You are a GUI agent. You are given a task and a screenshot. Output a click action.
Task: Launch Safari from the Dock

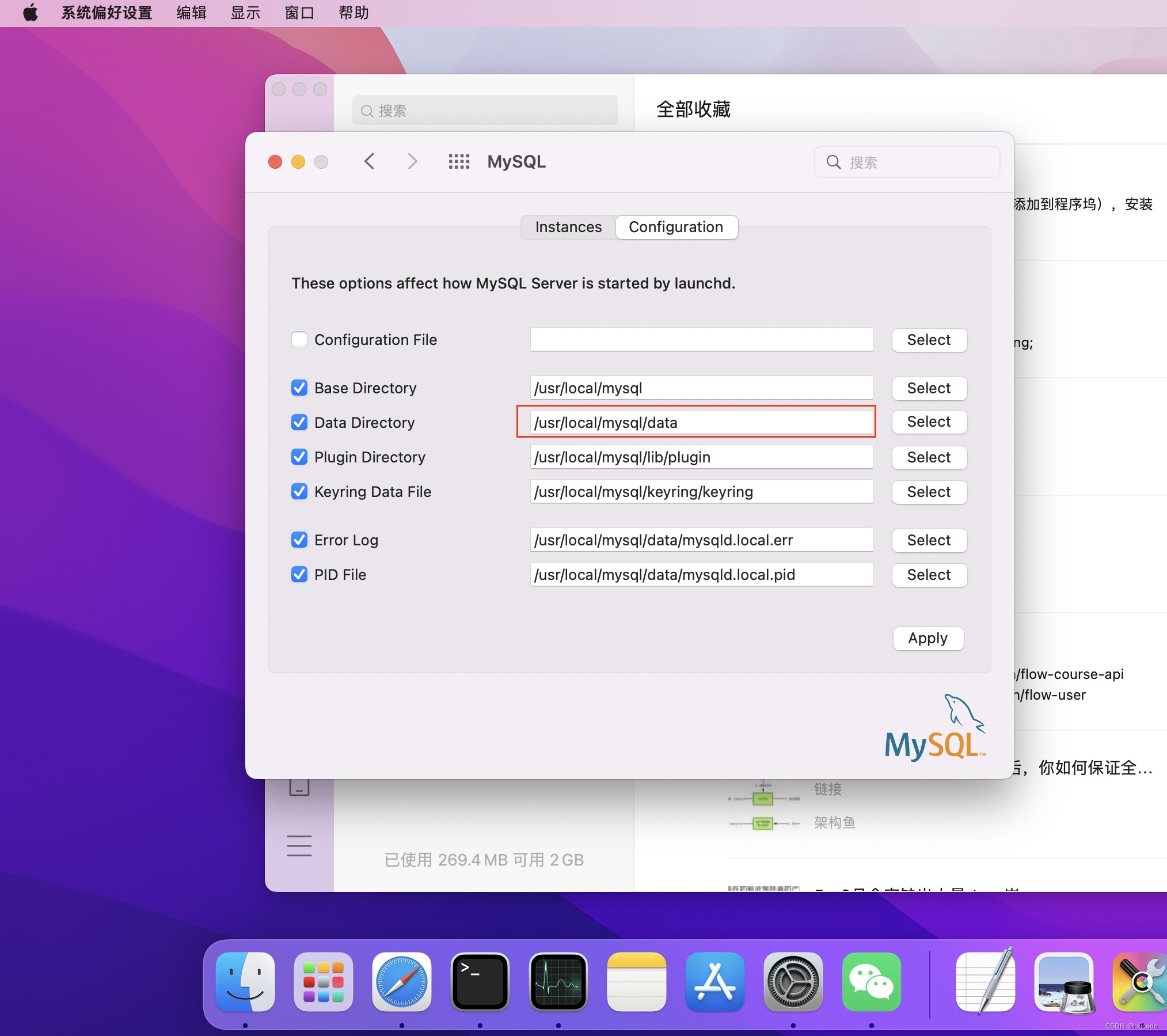[402, 982]
